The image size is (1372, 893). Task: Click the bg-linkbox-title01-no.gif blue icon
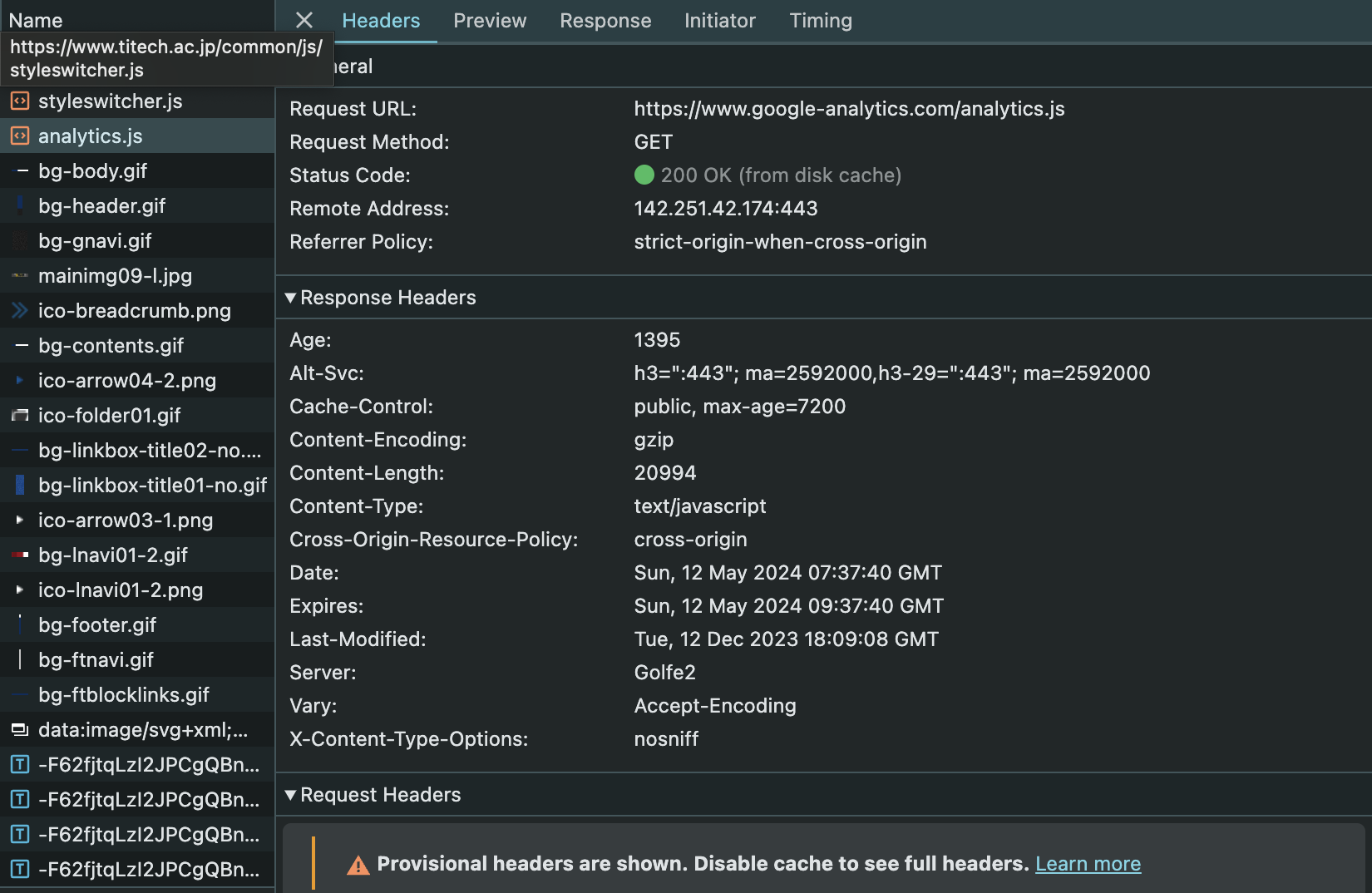[20, 486]
